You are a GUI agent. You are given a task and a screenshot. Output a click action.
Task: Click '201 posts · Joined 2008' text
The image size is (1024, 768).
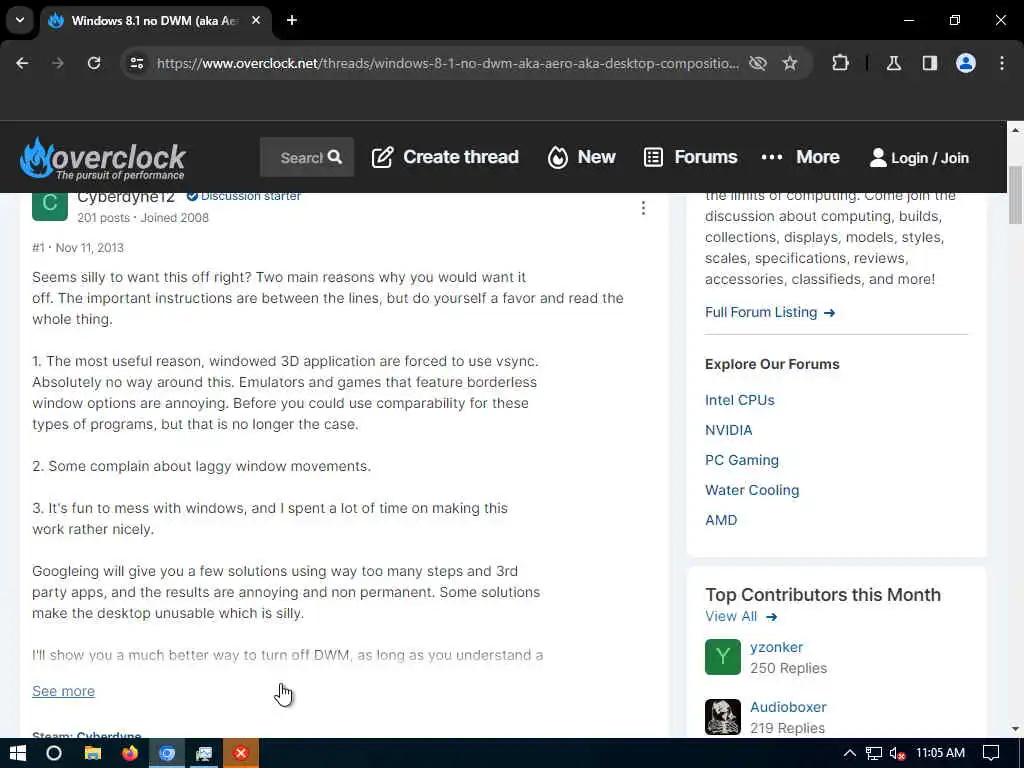tap(143, 218)
